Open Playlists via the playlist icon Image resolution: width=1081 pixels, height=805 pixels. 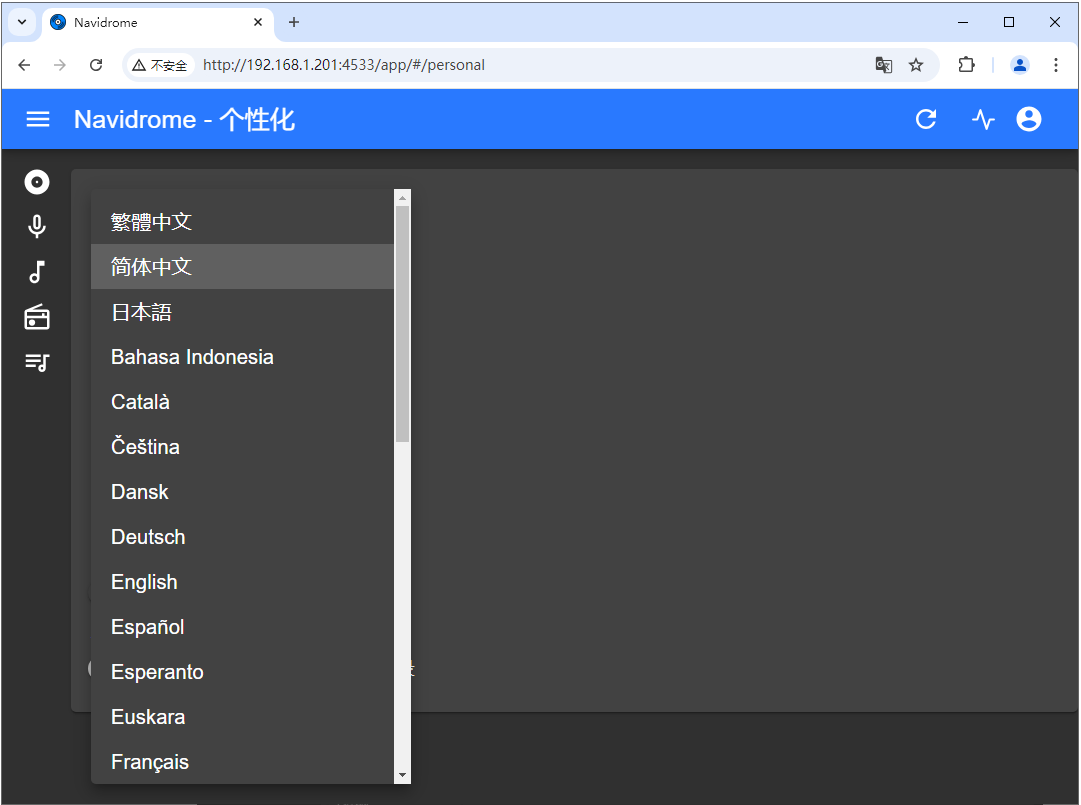(x=36, y=362)
